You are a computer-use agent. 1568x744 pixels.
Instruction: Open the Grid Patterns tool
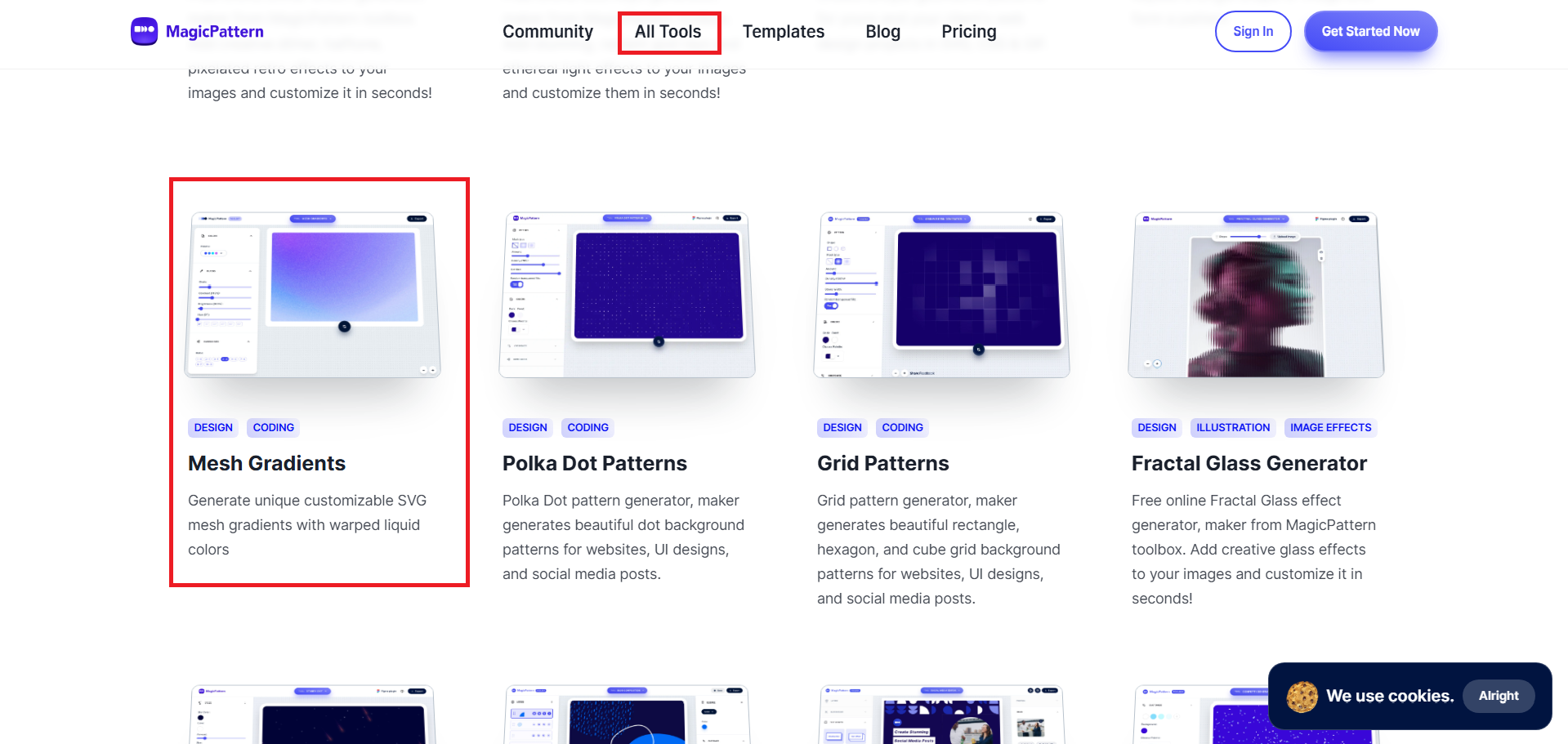(882, 463)
